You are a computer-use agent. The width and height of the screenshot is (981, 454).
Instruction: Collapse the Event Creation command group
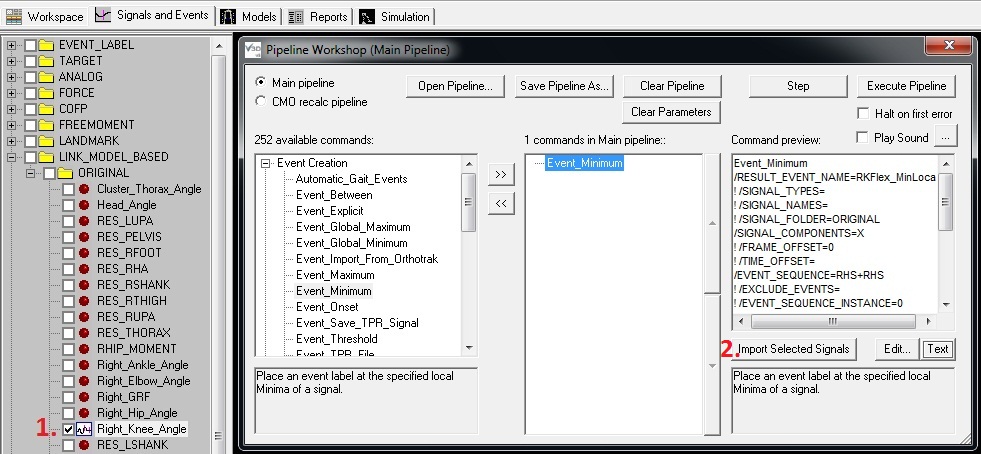click(265, 163)
